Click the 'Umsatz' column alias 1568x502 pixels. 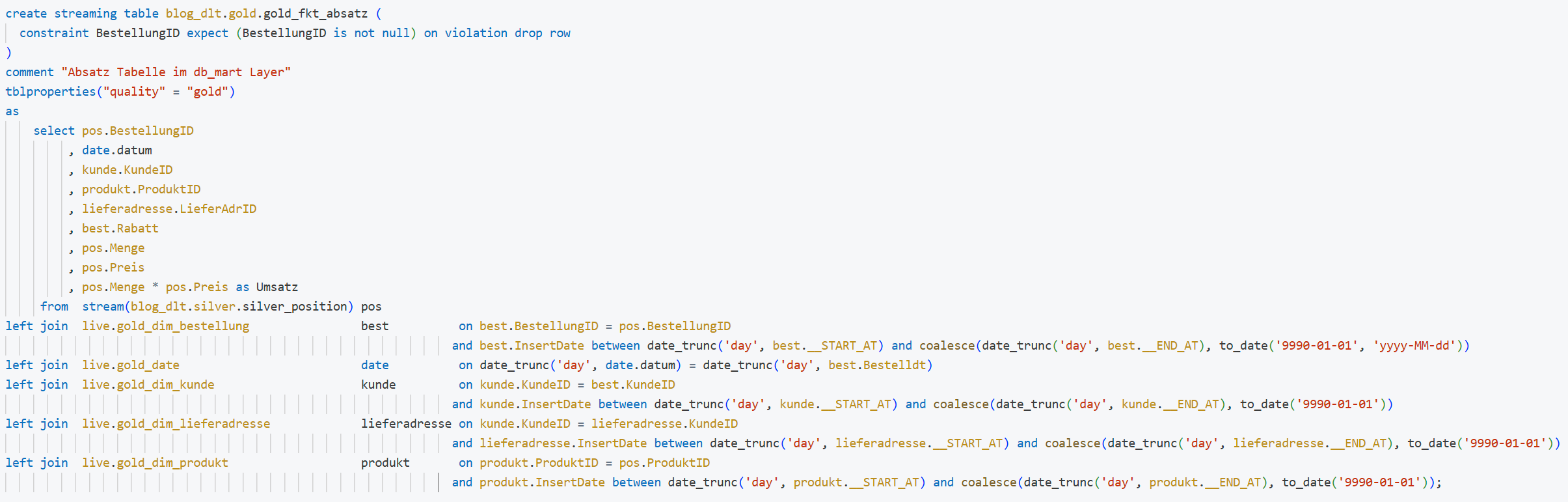pos(277,287)
